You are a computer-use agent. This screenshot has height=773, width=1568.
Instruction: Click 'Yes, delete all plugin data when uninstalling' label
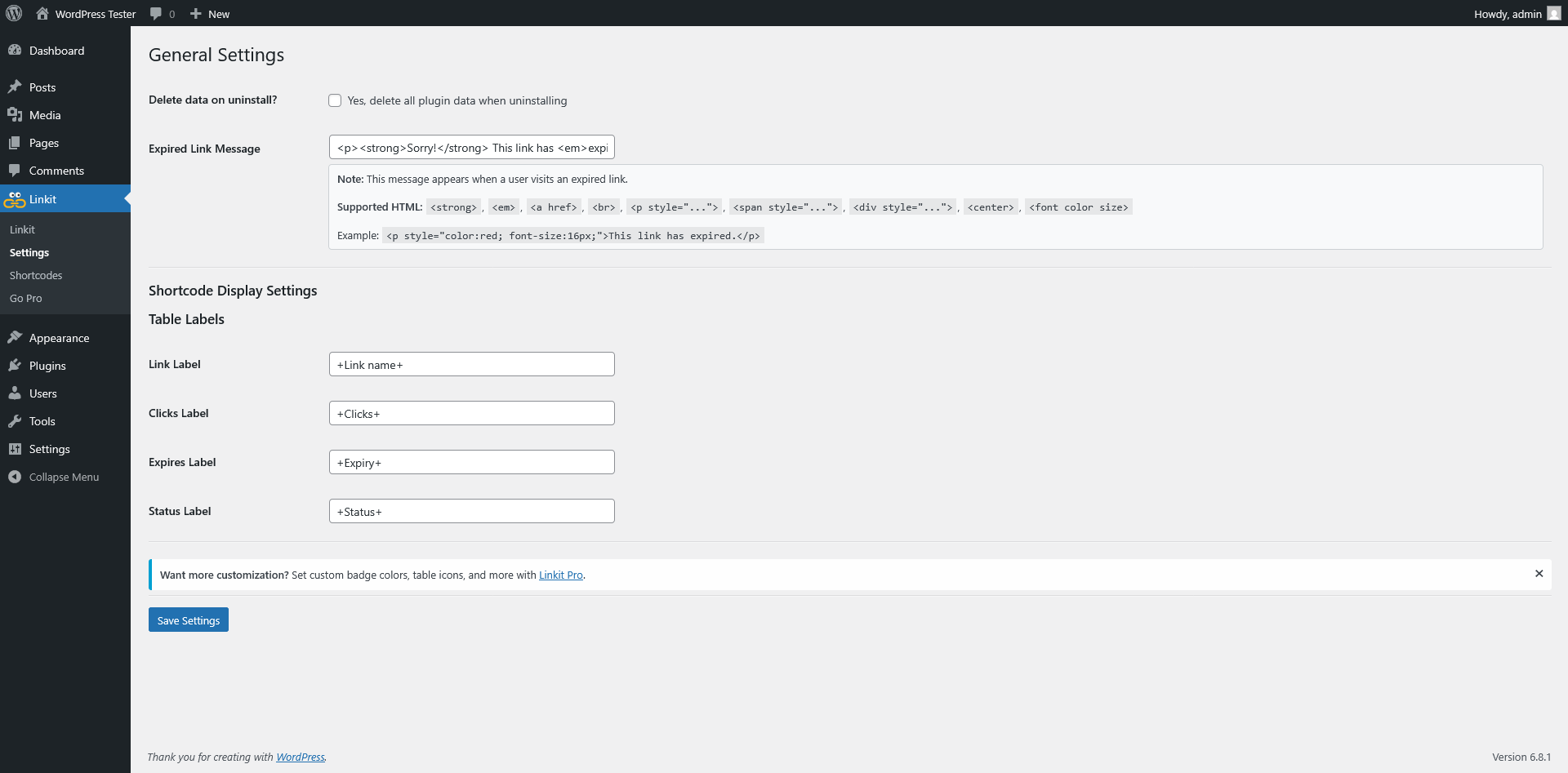coord(457,100)
